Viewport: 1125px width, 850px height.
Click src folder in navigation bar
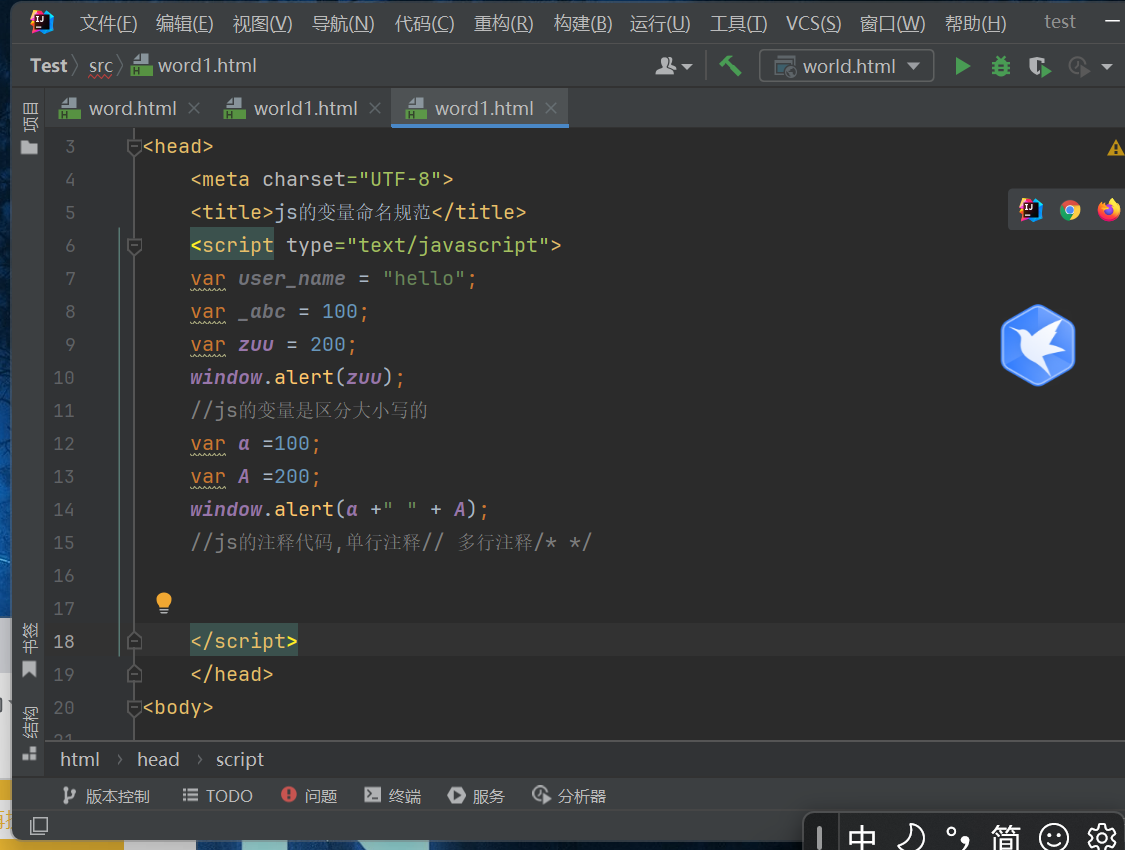coord(100,66)
